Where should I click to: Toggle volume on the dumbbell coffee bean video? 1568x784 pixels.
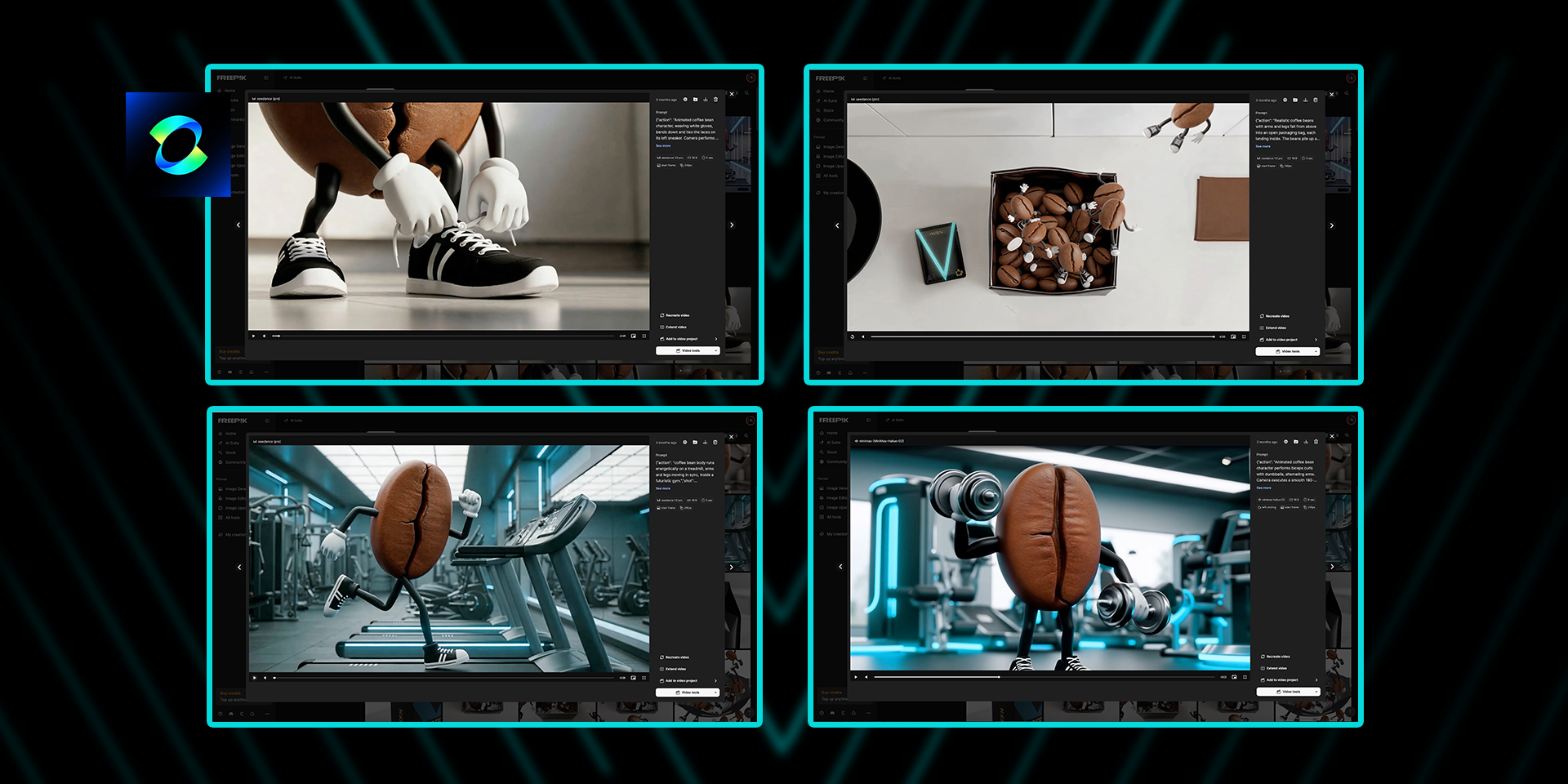(866, 677)
